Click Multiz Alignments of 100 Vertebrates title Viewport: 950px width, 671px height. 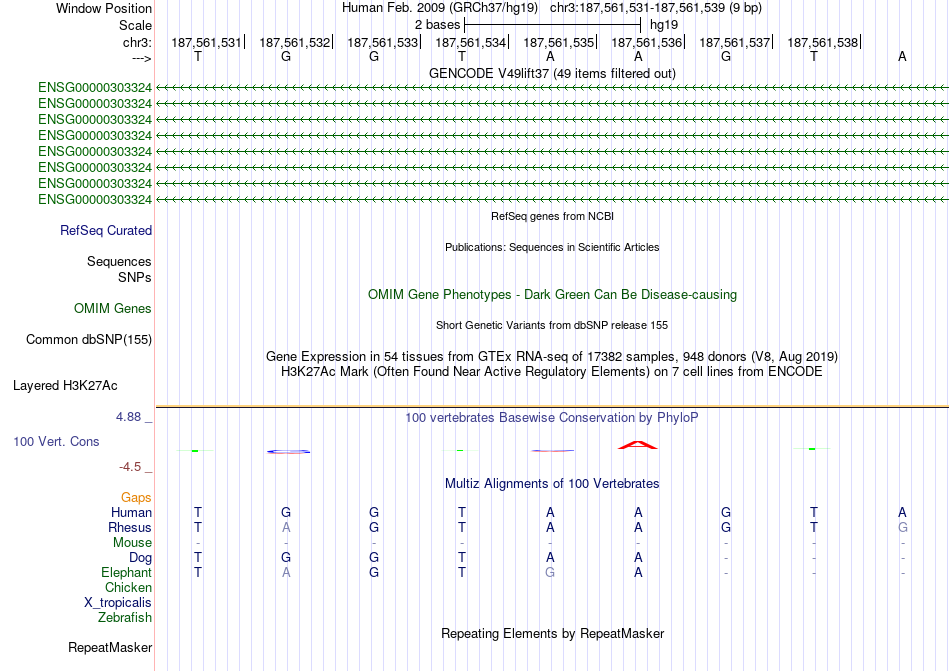pyautogui.click(x=552, y=484)
